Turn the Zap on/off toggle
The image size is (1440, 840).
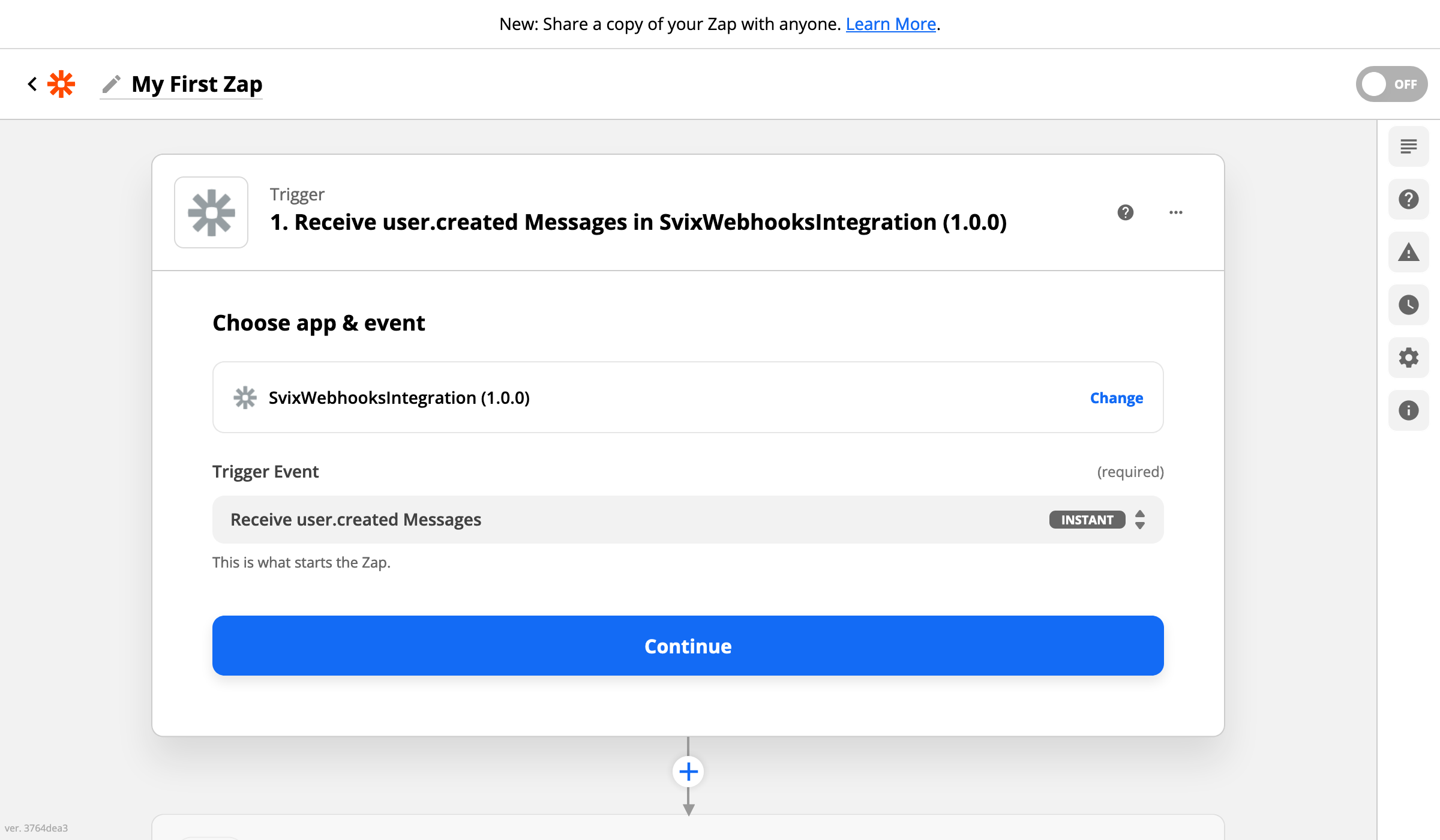point(1391,84)
